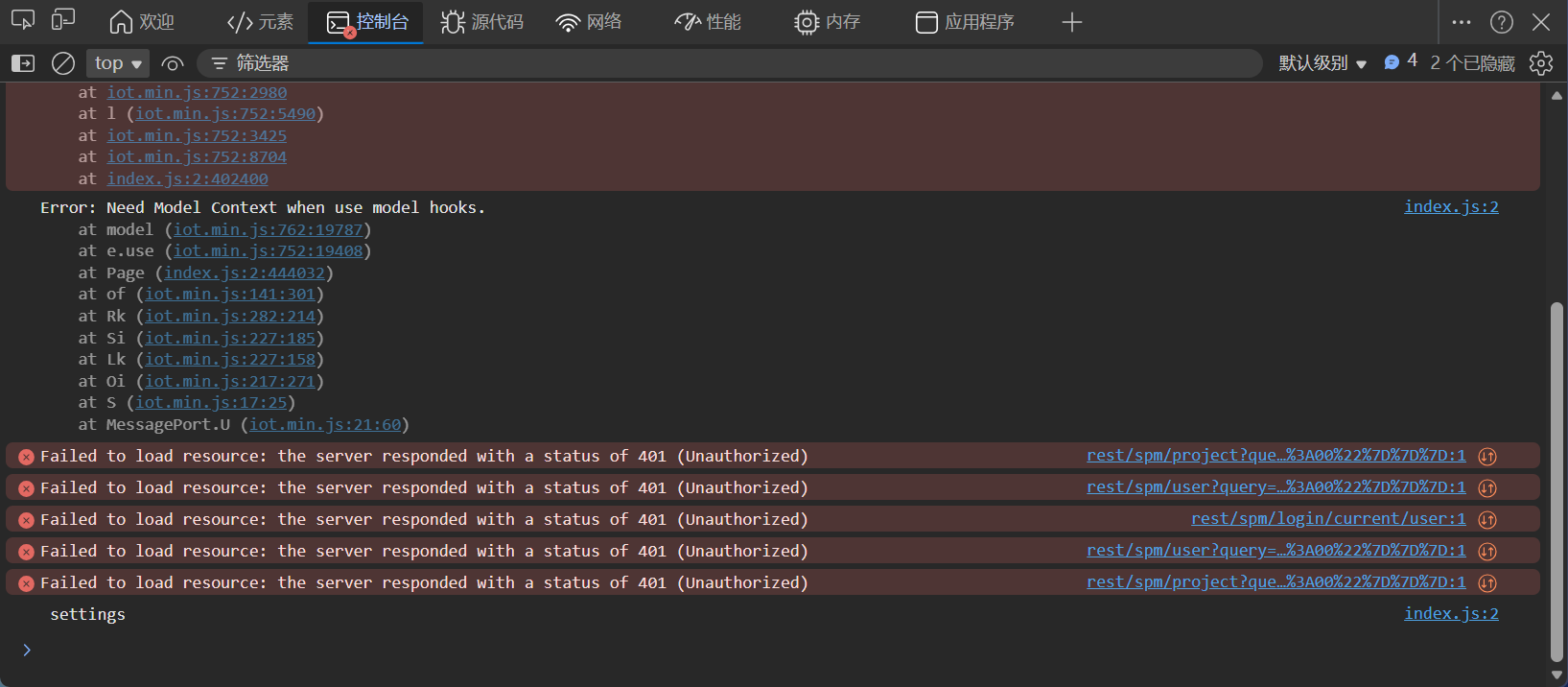
Task: Open link iot.min.js:227:158
Action: (x=230, y=359)
